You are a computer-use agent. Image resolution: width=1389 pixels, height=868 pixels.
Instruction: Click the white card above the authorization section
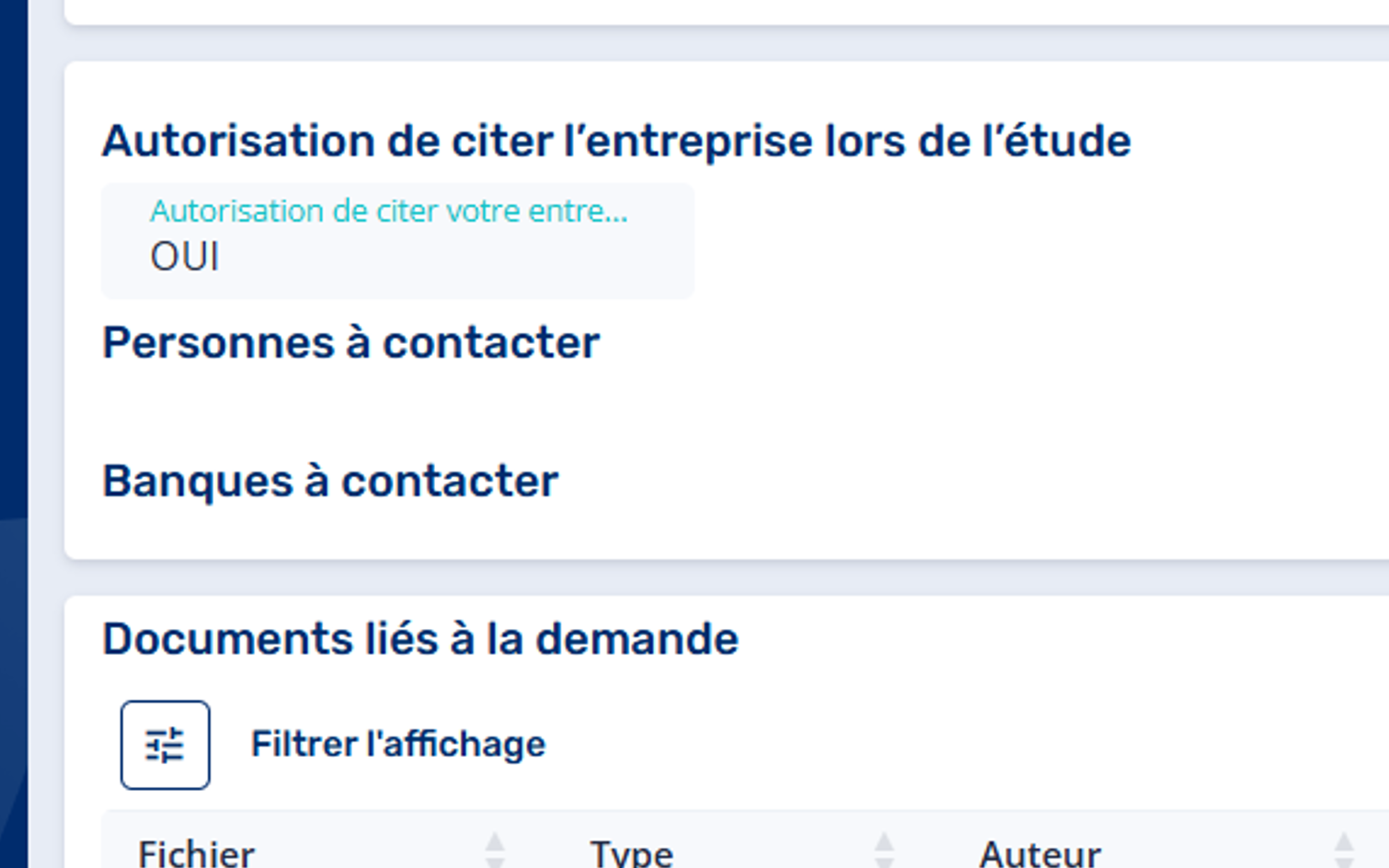click(x=727, y=11)
